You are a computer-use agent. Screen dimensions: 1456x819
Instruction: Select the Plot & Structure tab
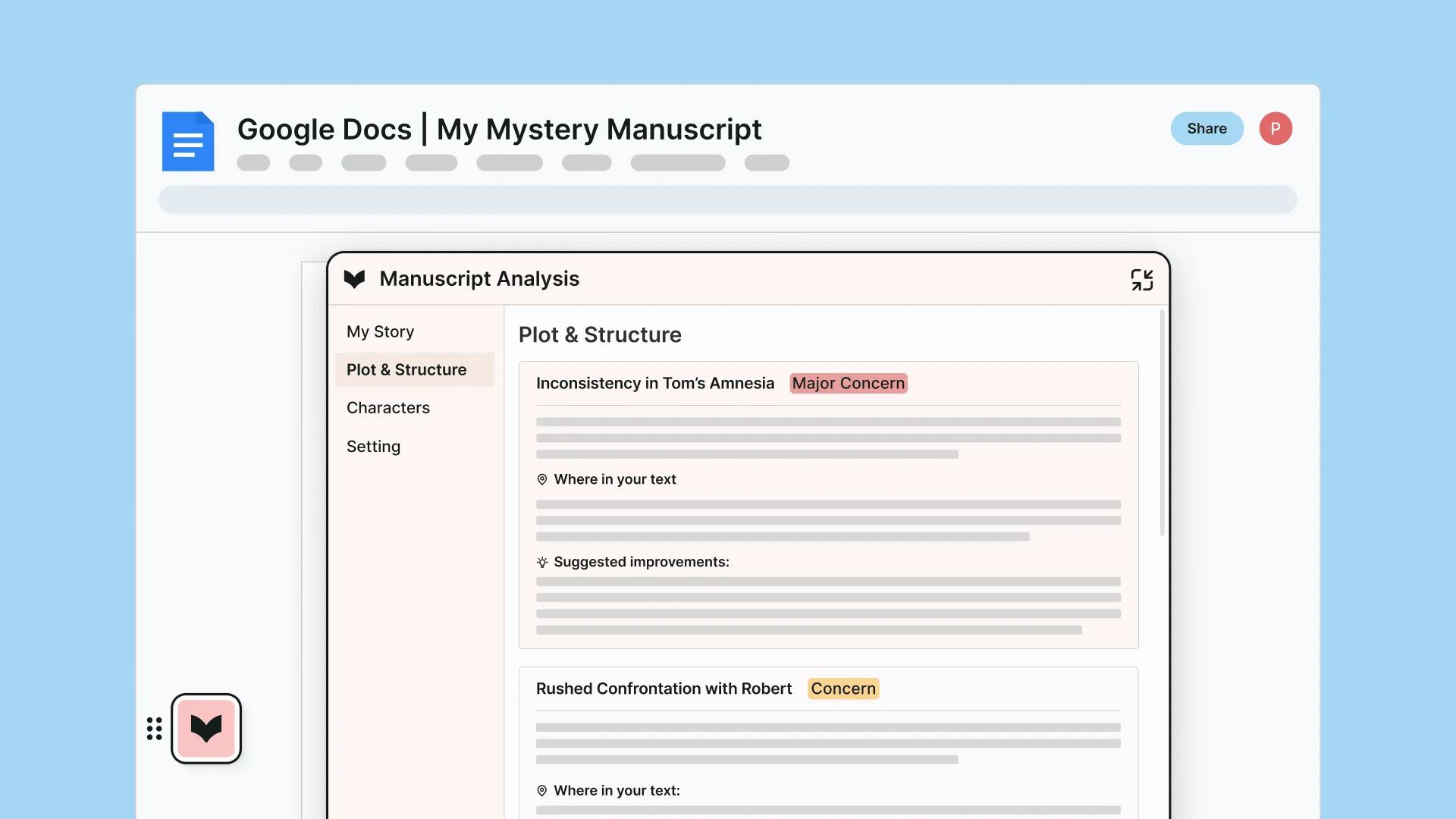(406, 370)
